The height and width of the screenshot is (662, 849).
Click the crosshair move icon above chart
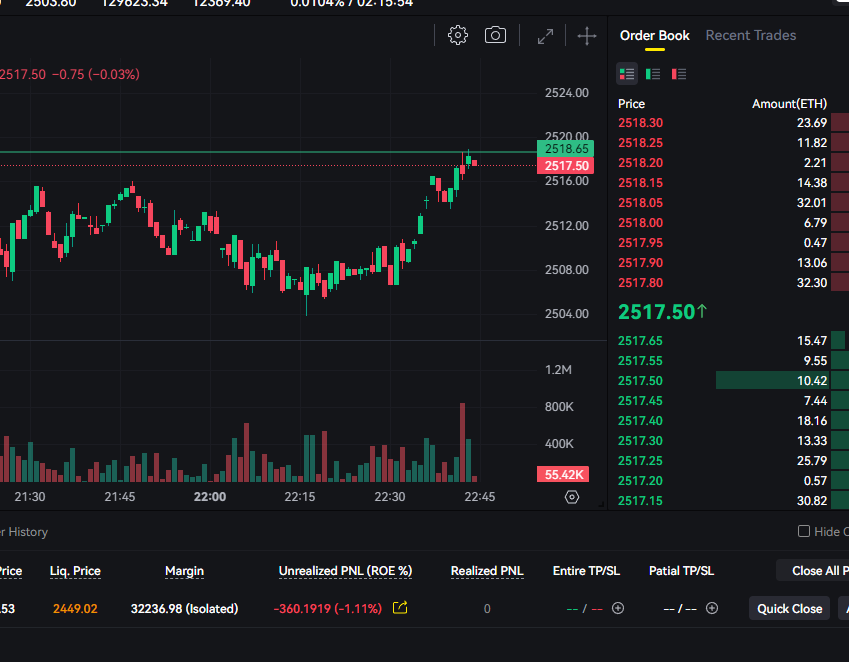coord(587,36)
